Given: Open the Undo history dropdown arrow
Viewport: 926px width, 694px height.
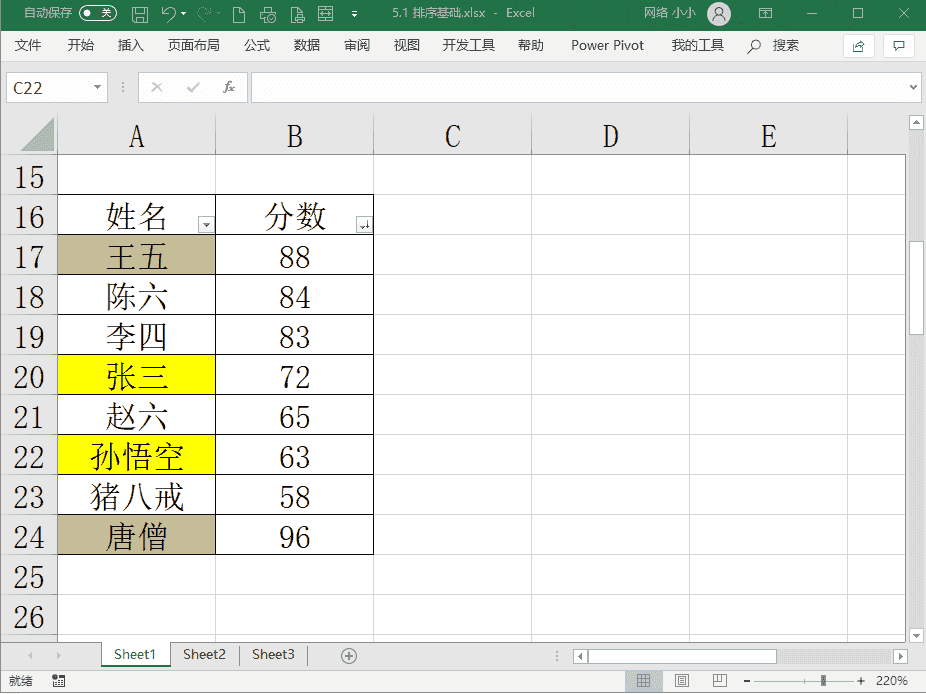Looking at the screenshot, I should tap(184, 14).
